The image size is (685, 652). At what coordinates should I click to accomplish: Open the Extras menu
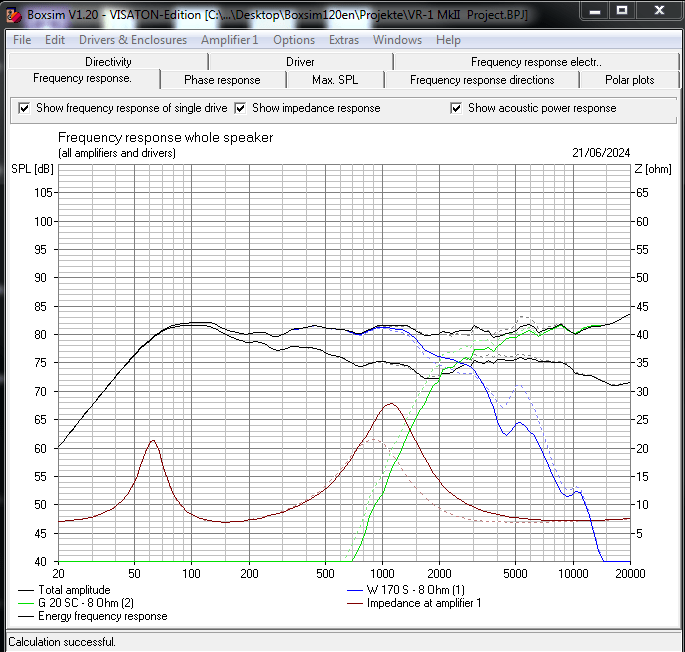pyautogui.click(x=344, y=40)
